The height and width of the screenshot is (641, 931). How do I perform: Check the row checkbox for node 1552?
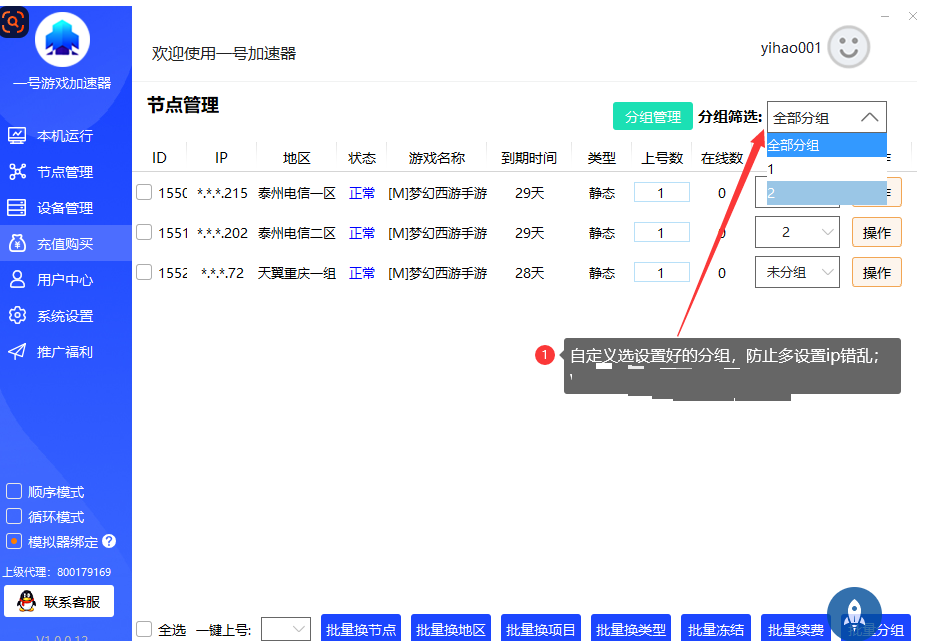pos(144,272)
